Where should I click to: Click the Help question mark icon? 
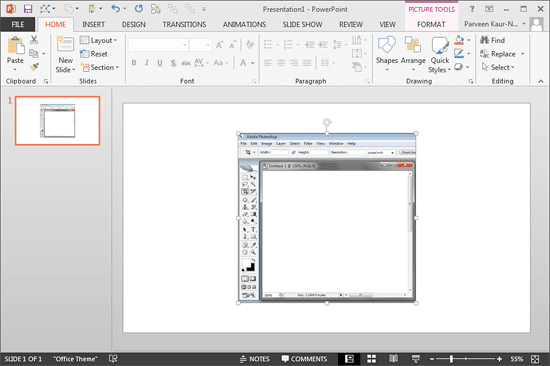coord(472,9)
